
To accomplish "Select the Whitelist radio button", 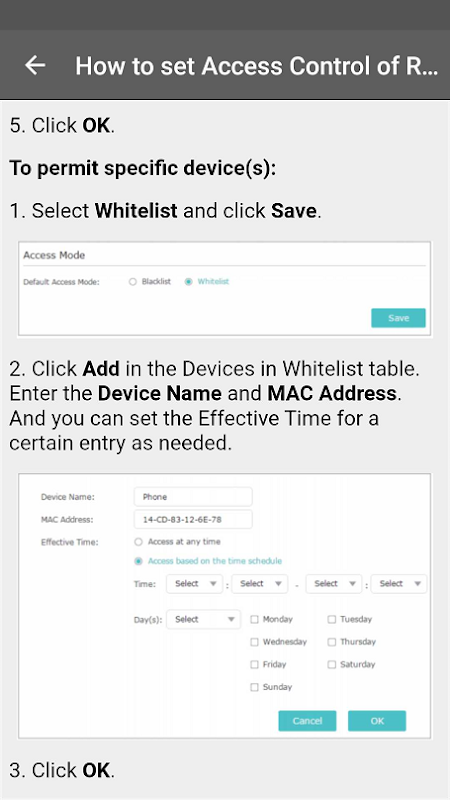I will pyautogui.click(x=189, y=282).
